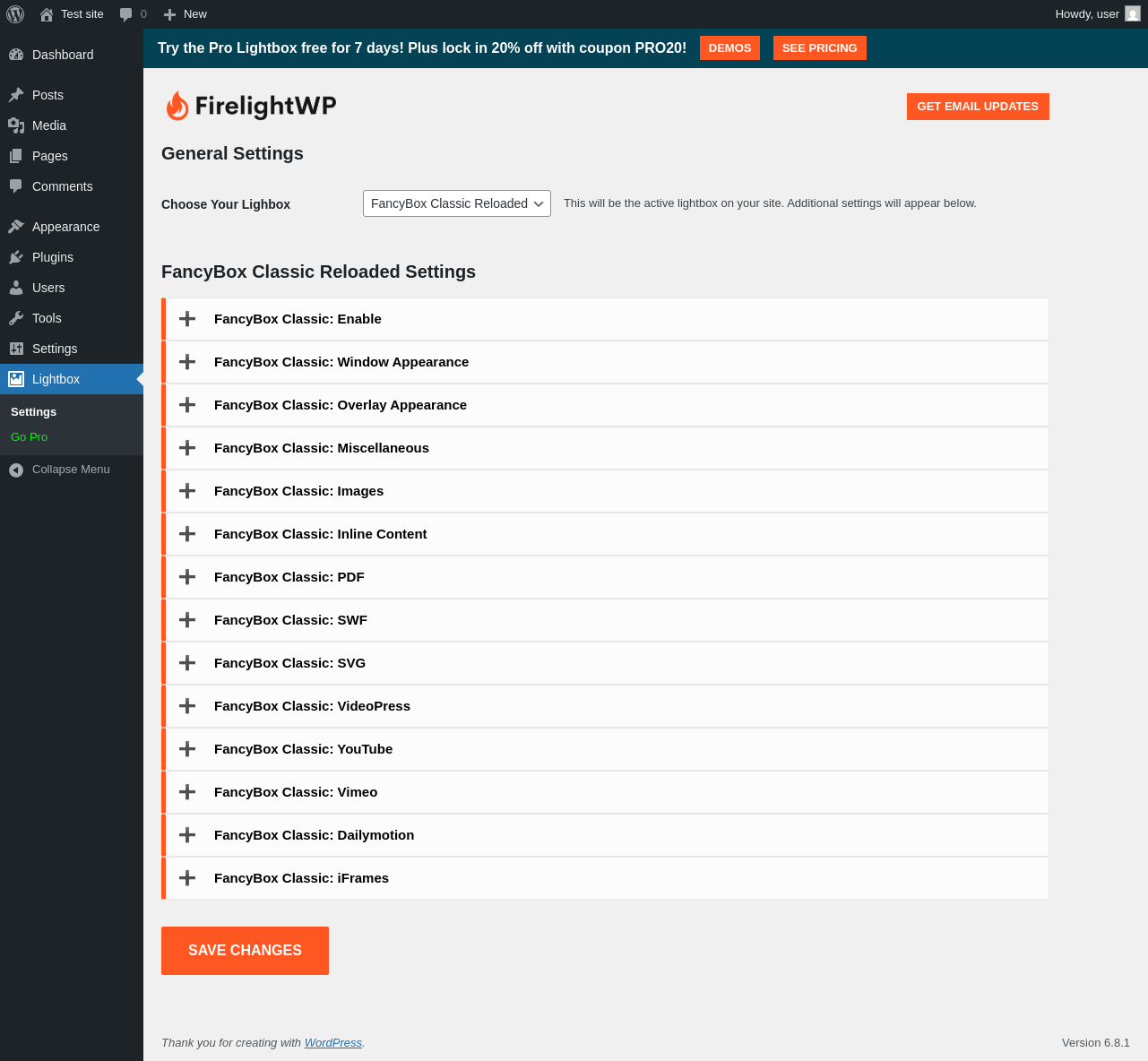Expand FancyBox Classic: Images section

(605, 491)
